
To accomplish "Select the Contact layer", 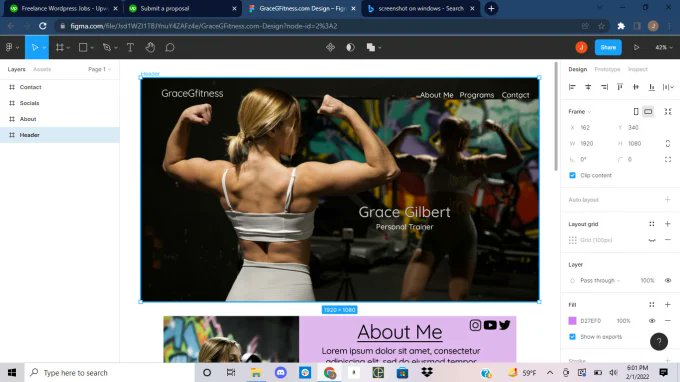I will point(60,87).
